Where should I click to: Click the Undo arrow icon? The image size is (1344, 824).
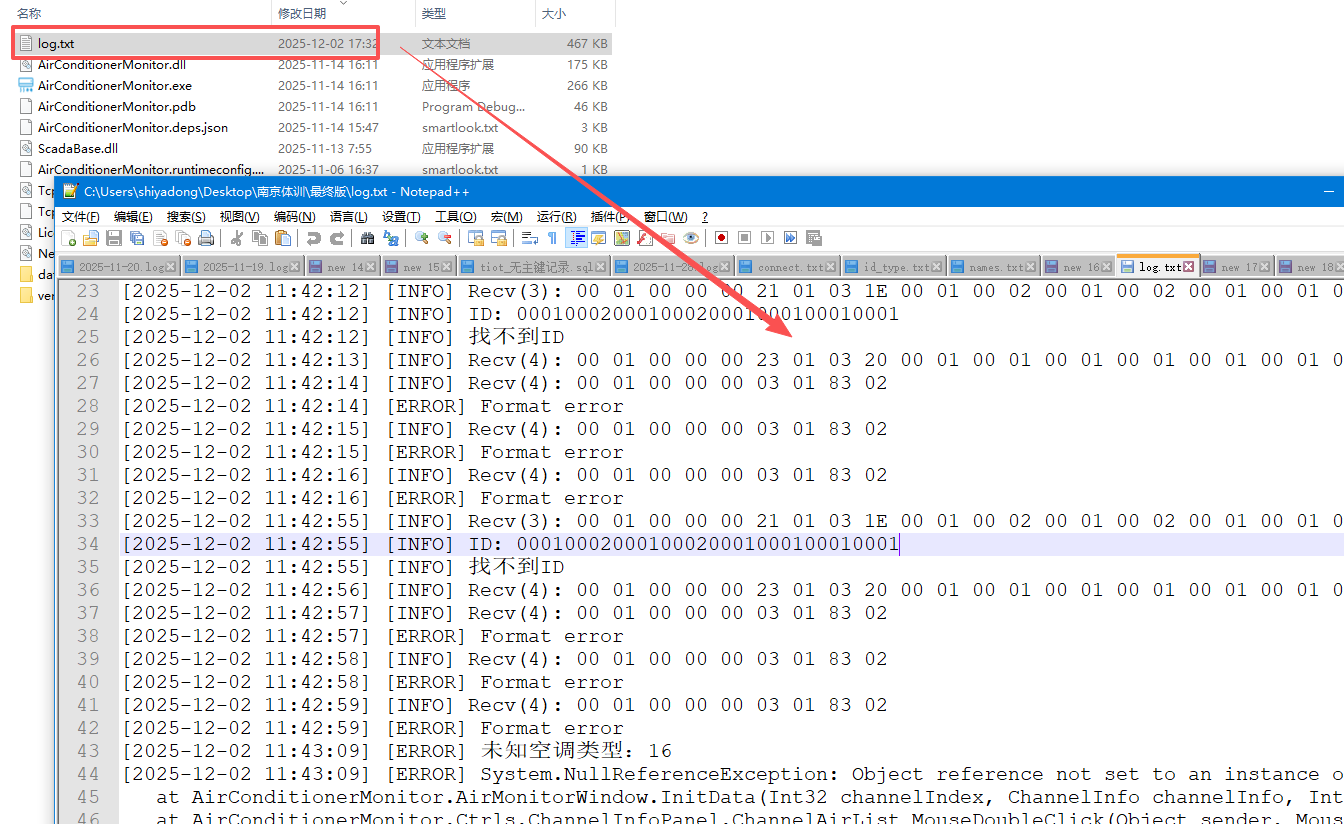[x=314, y=238]
